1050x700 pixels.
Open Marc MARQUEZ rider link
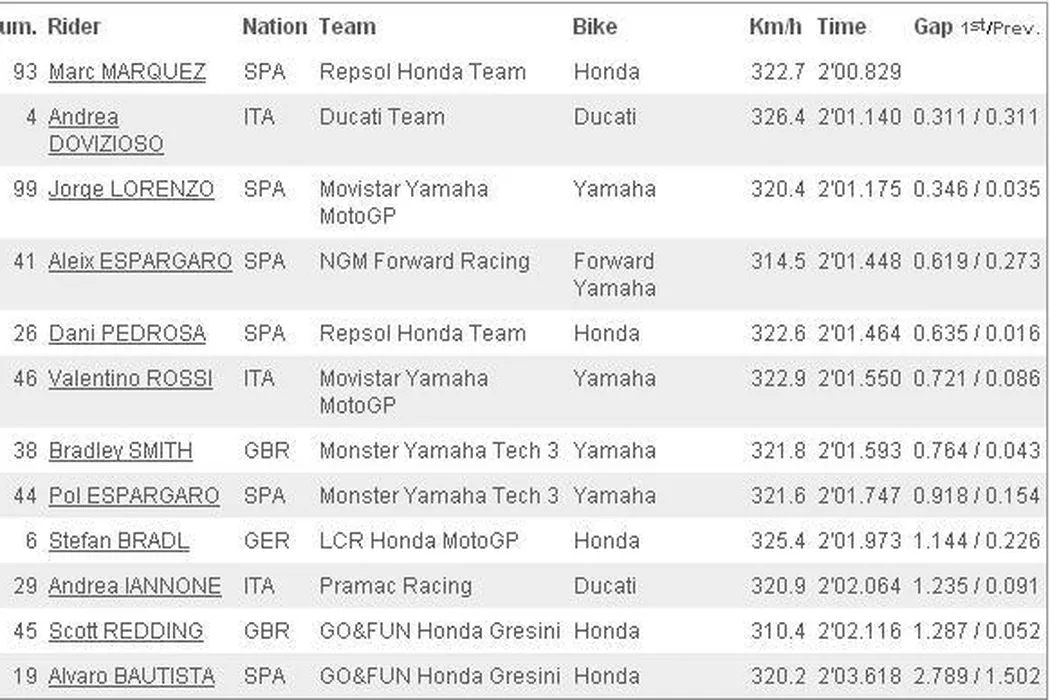pos(127,72)
